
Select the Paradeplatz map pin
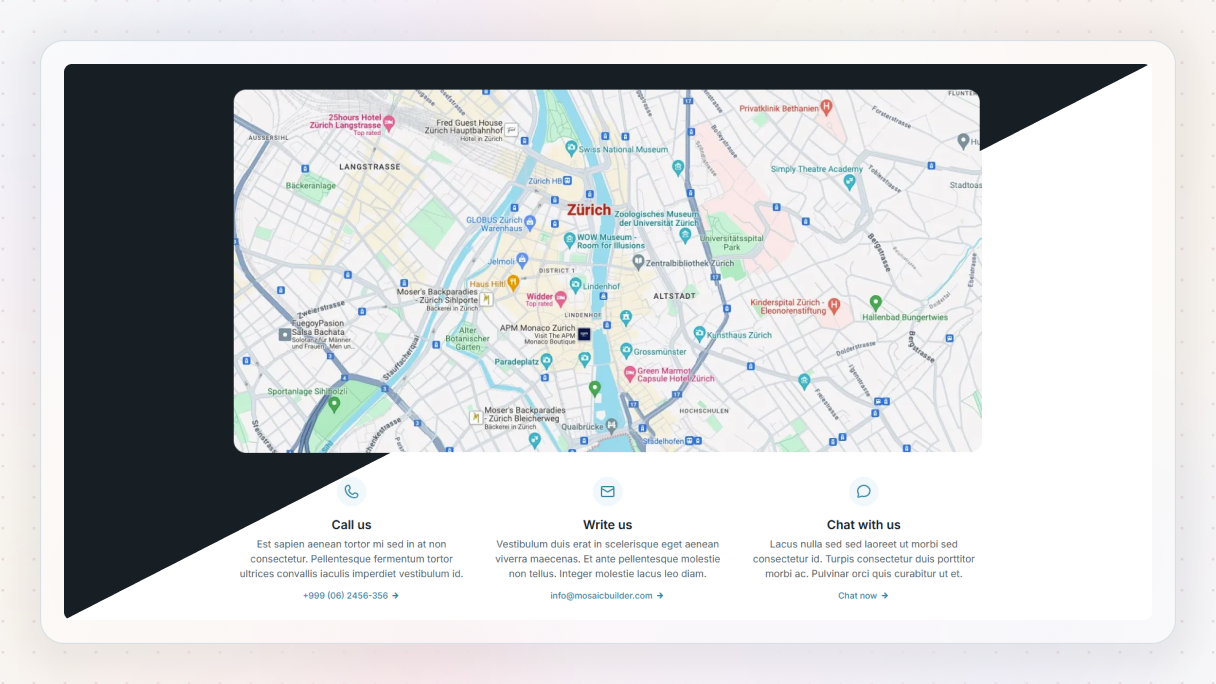546,360
